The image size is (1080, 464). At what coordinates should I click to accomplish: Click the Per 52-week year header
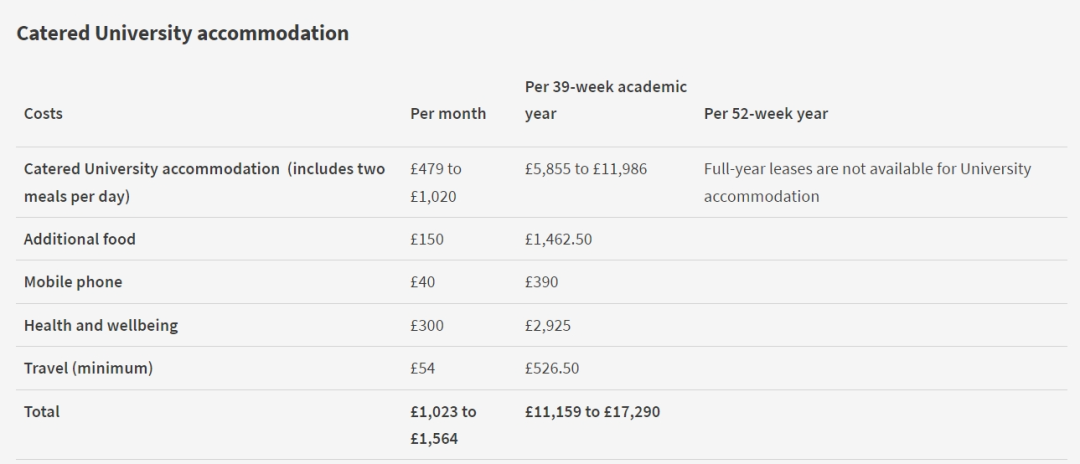coord(765,114)
